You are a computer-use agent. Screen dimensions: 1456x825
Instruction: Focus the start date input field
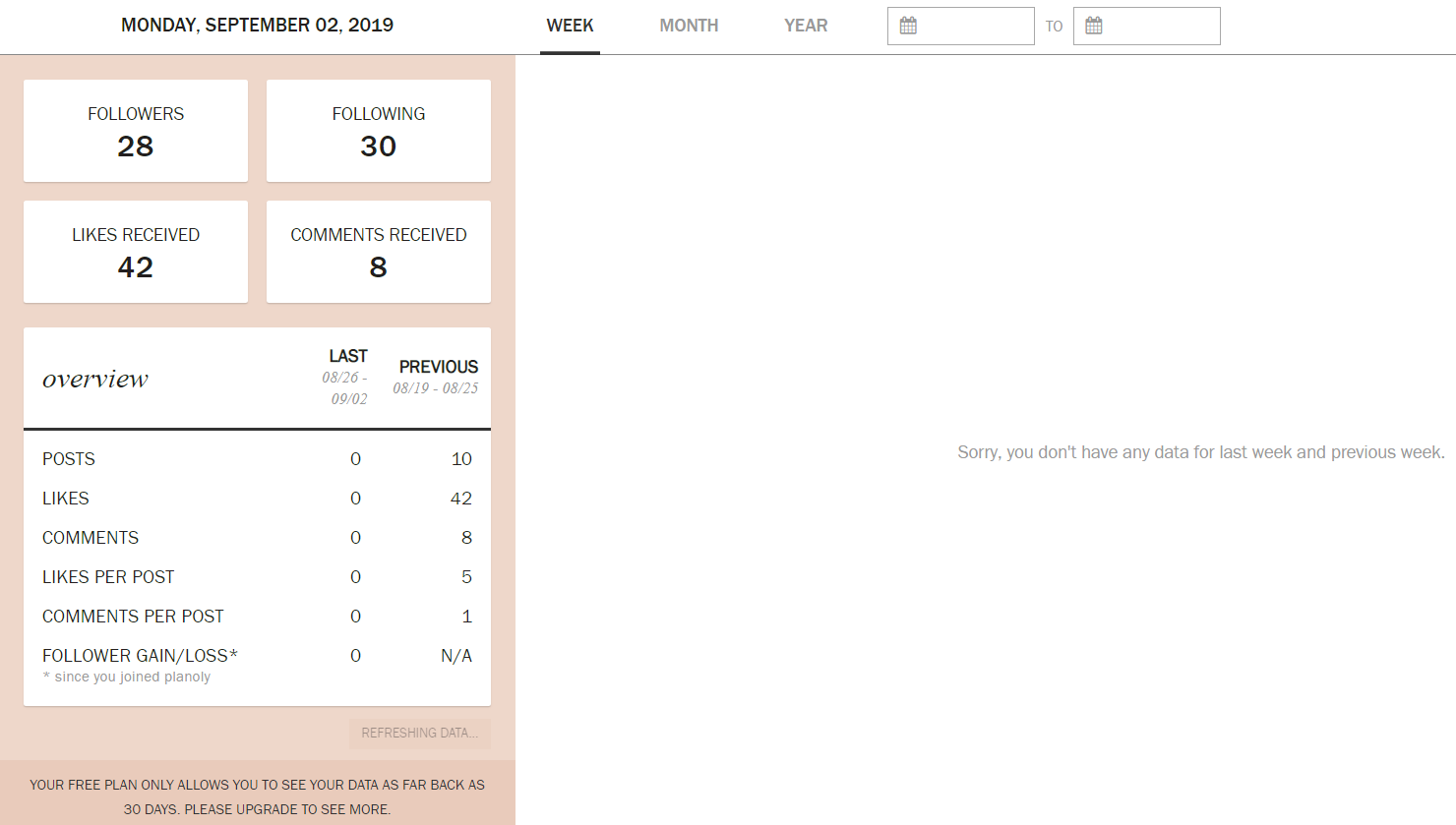point(972,26)
